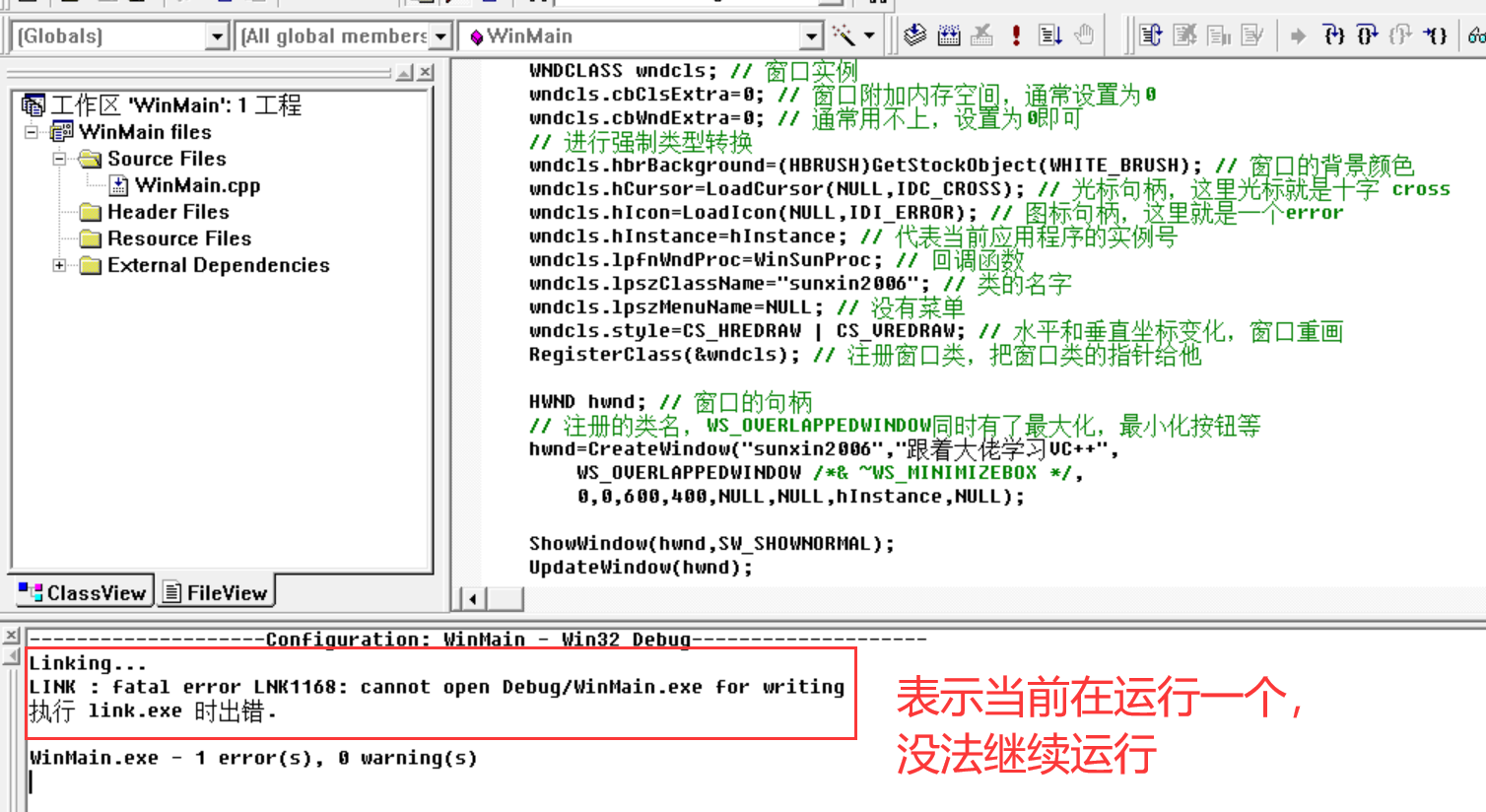Viewport: 1486px width, 812px height.
Task: Click the Break Execution icon
Action: tap(1219, 35)
